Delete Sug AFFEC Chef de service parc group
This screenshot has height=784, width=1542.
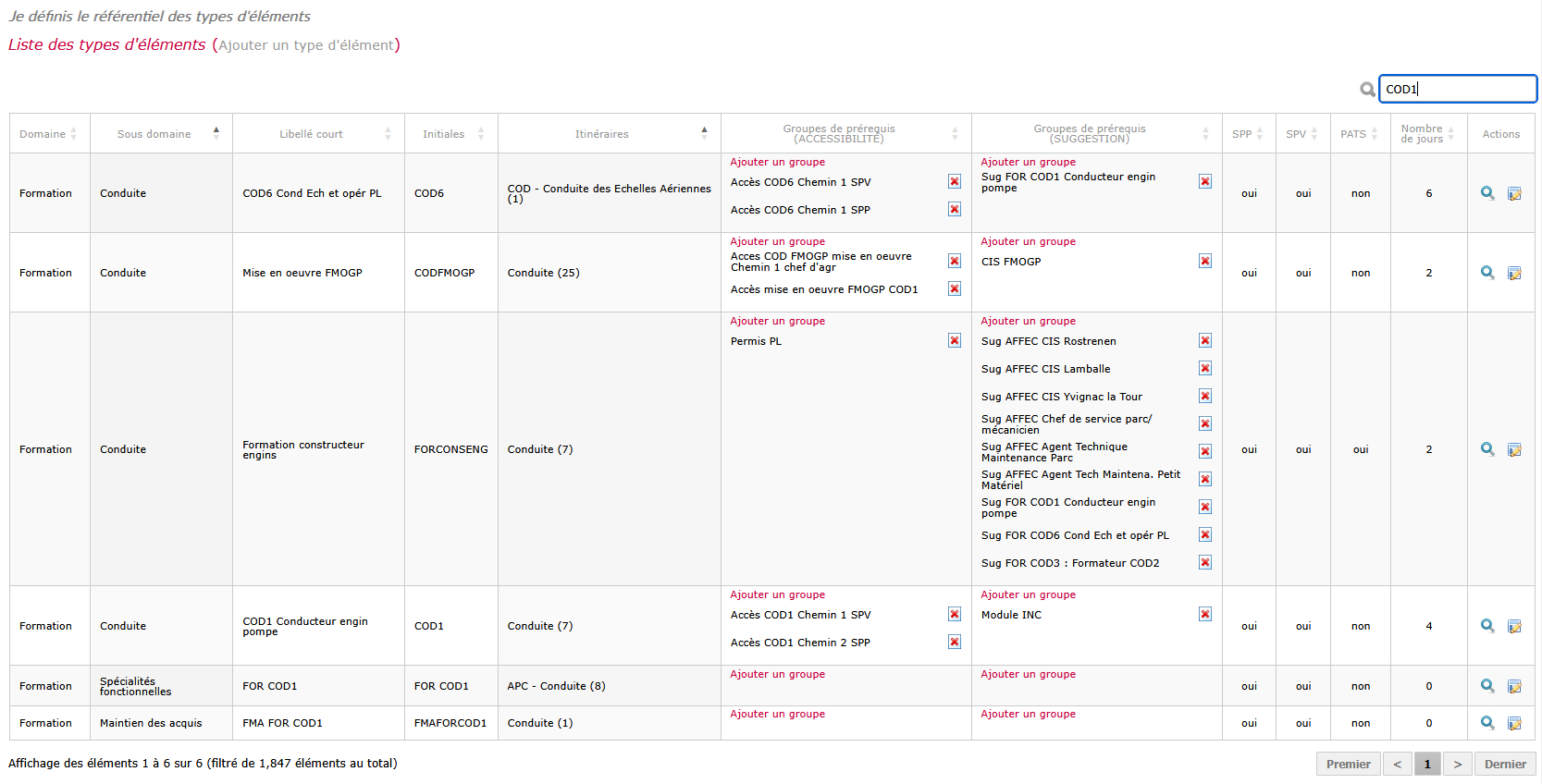point(1205,424)
